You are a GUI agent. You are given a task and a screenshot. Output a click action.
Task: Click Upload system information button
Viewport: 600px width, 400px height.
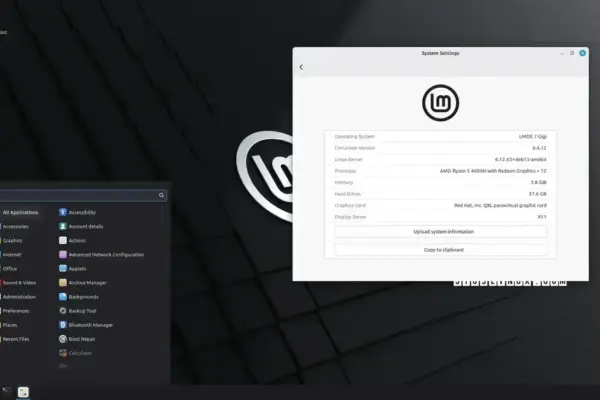click(440, 232)
